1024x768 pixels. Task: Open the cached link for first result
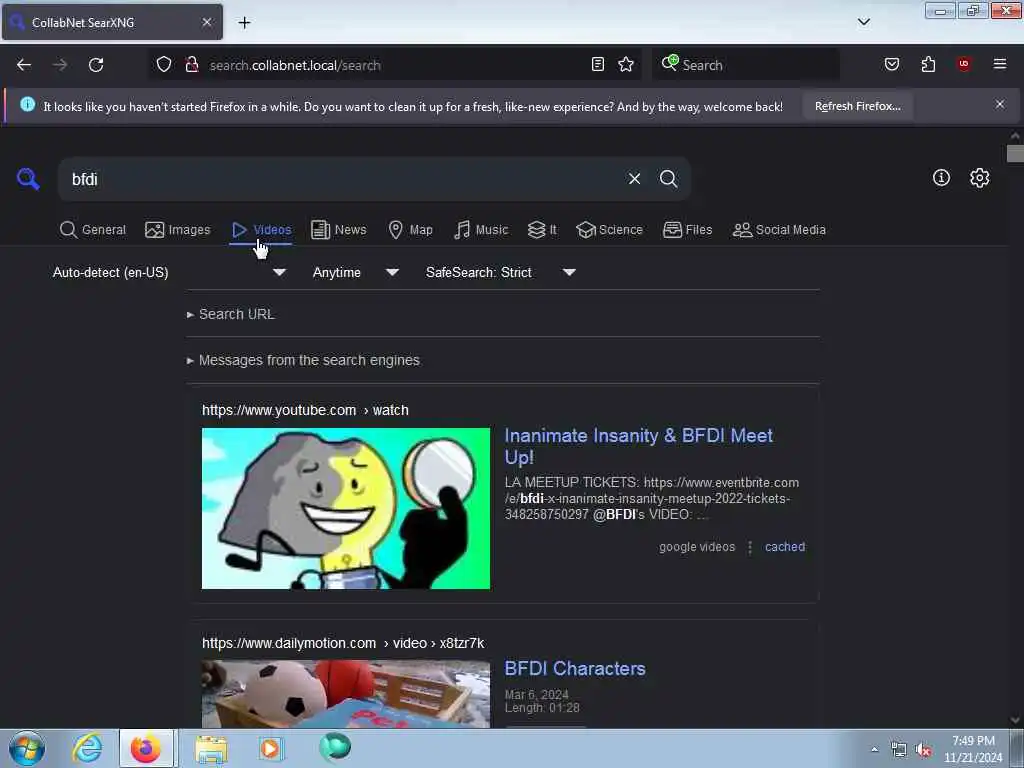(x=785, y=547)
